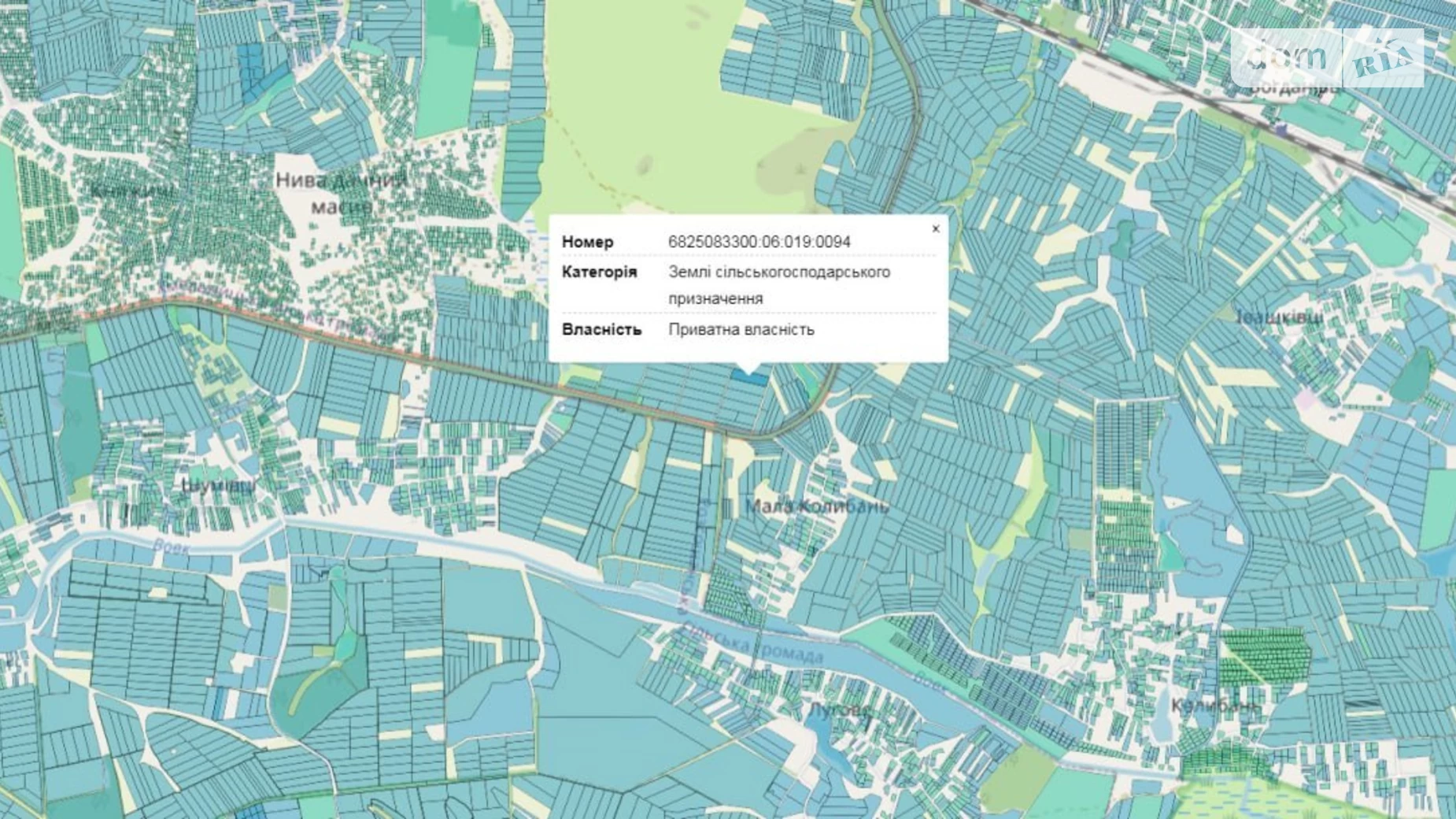Image resolution: width=1456 pixels, height=819 pixels.
Task: Click the Іващківці village label
Action: pyautogui.click(x=1279, y=317)
